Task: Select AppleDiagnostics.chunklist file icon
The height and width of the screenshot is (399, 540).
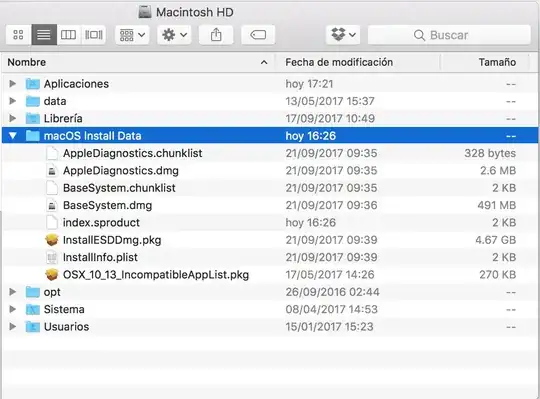Action: pyautogui.click(x=52, y=153)
